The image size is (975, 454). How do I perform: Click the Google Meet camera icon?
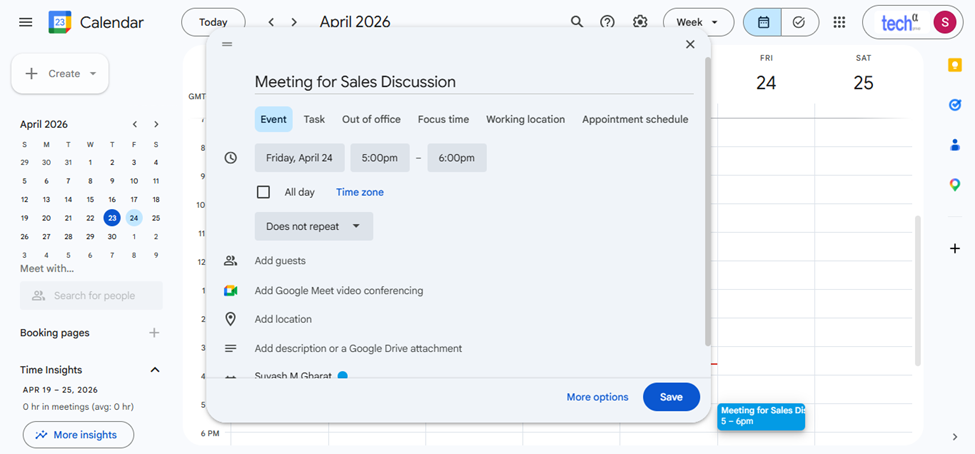click(x=231, y=290)
